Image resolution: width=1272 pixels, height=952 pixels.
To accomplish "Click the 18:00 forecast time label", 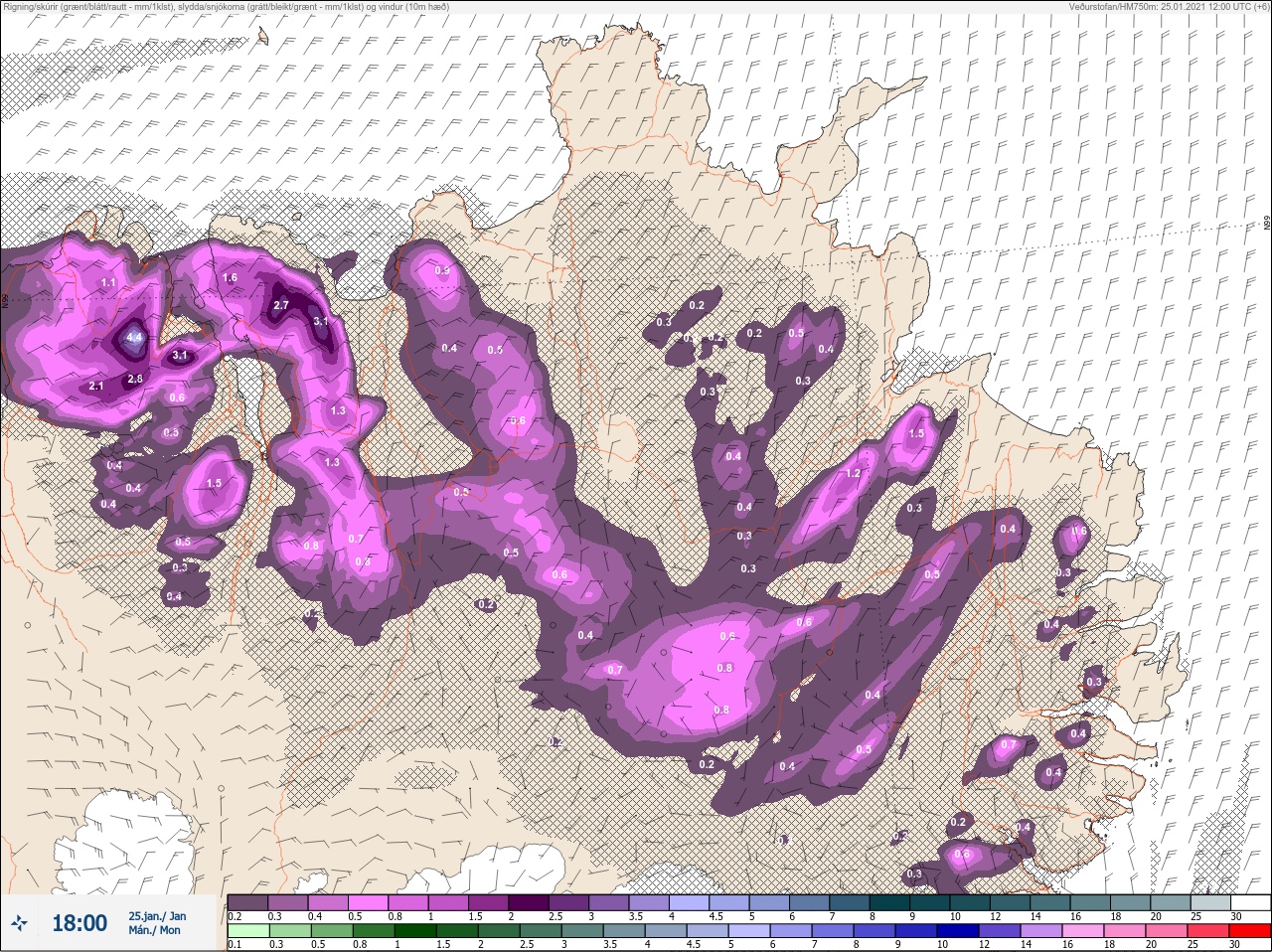I will point(79,923).
